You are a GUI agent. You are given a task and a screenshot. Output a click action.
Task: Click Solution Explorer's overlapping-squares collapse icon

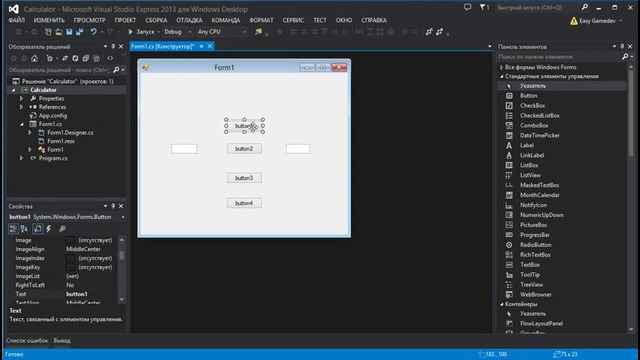86,58
